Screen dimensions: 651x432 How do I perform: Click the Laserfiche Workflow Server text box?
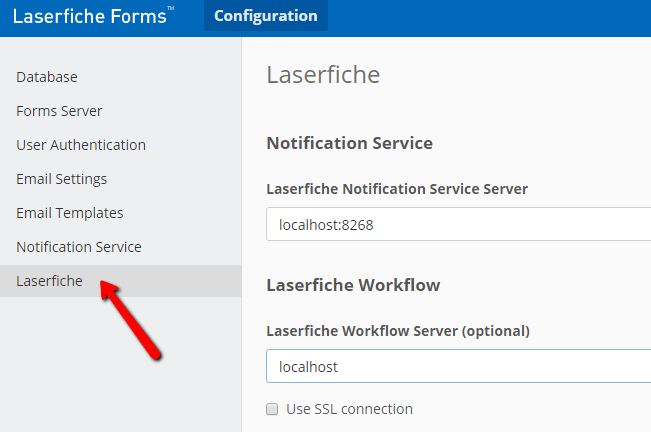pos(458,367)
